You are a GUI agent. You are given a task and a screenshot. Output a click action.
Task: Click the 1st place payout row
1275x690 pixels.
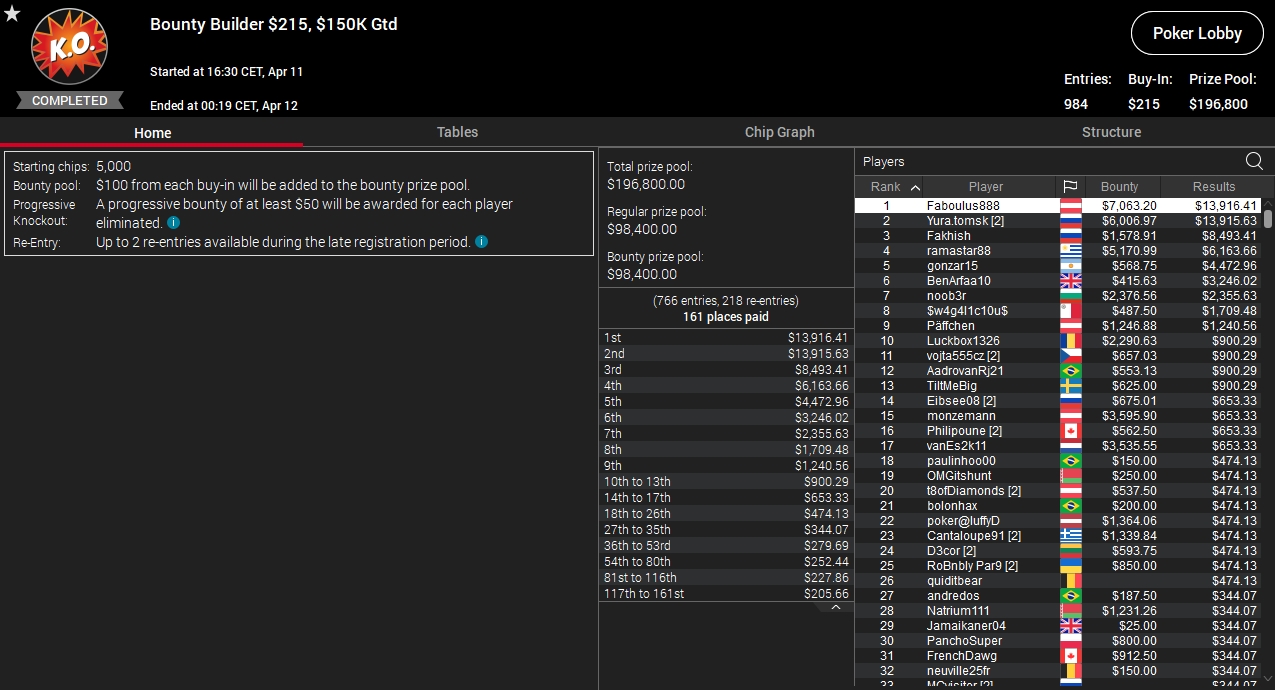(x=726, y=338)
